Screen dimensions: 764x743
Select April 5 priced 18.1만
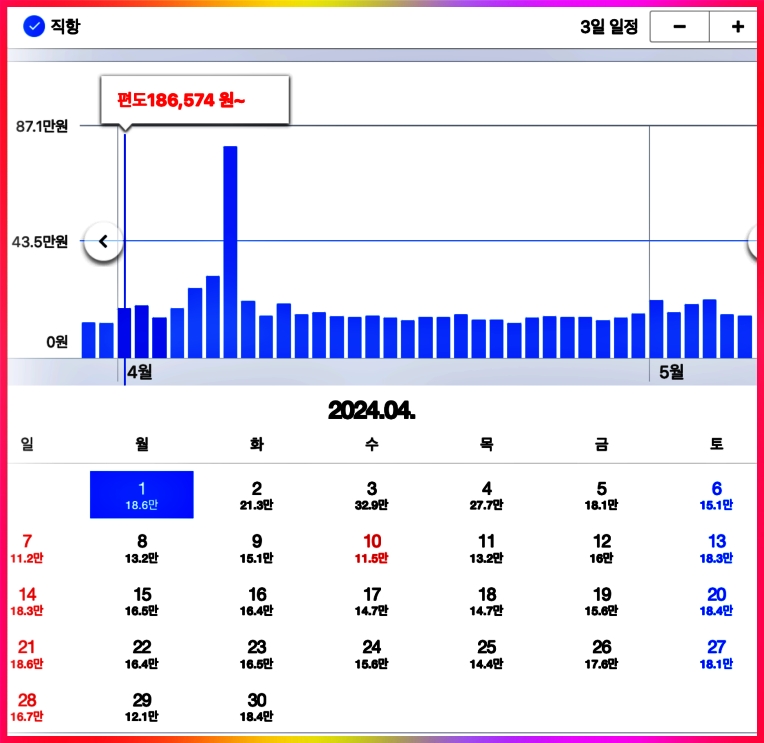(602, 495)
